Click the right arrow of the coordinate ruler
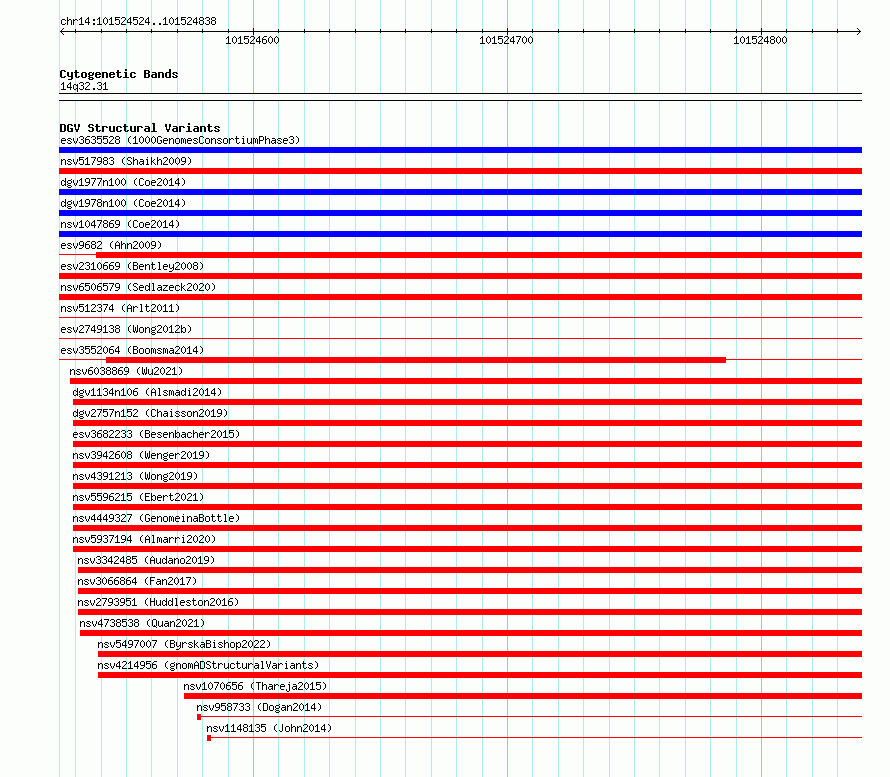This screenshot has width=890, height=777. pos(858,32)
